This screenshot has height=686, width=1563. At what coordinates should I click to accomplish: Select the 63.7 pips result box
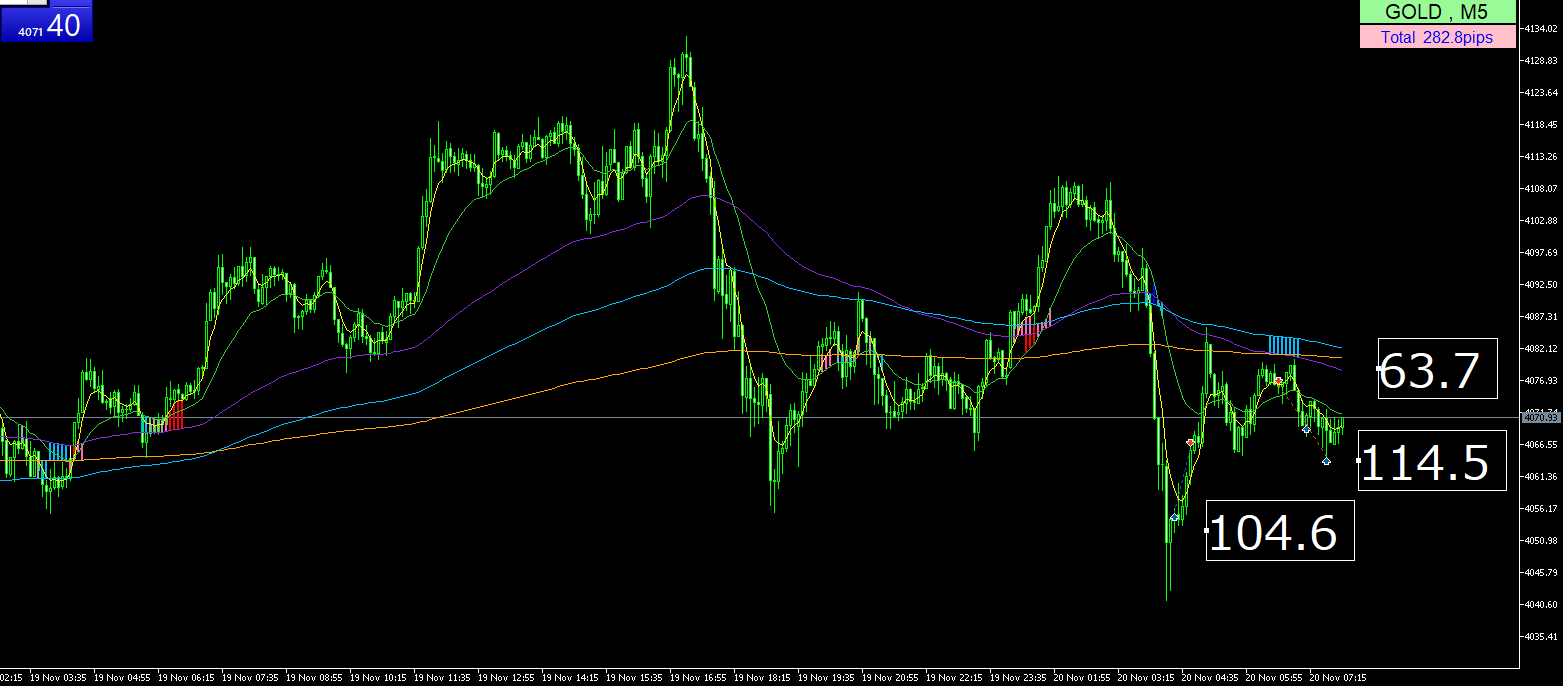tap(1439, 369)
